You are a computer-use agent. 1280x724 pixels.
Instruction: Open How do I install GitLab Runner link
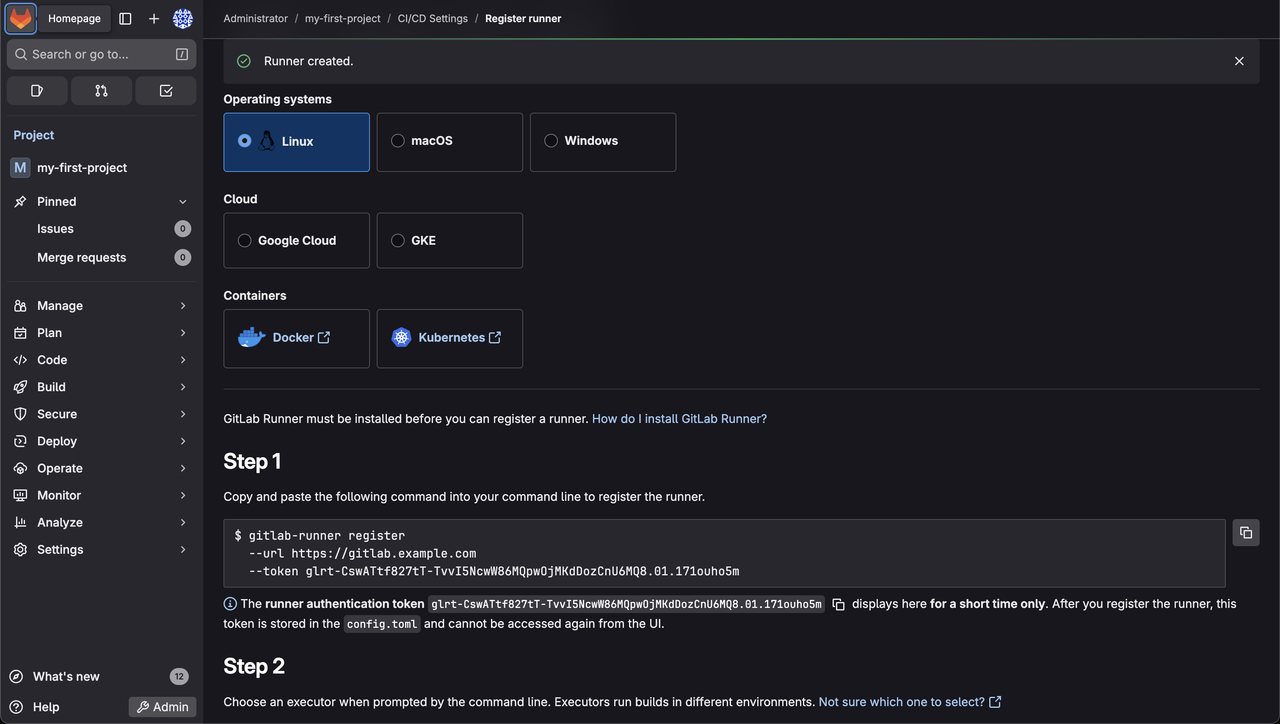679,419
